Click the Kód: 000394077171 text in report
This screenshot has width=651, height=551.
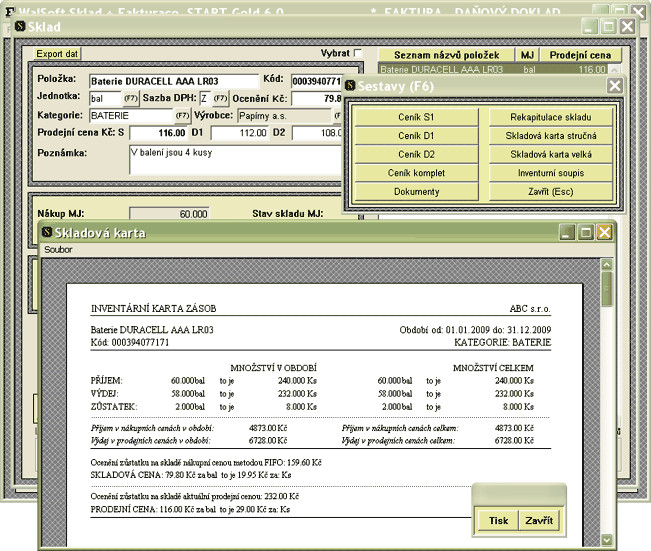pos(130,343)
